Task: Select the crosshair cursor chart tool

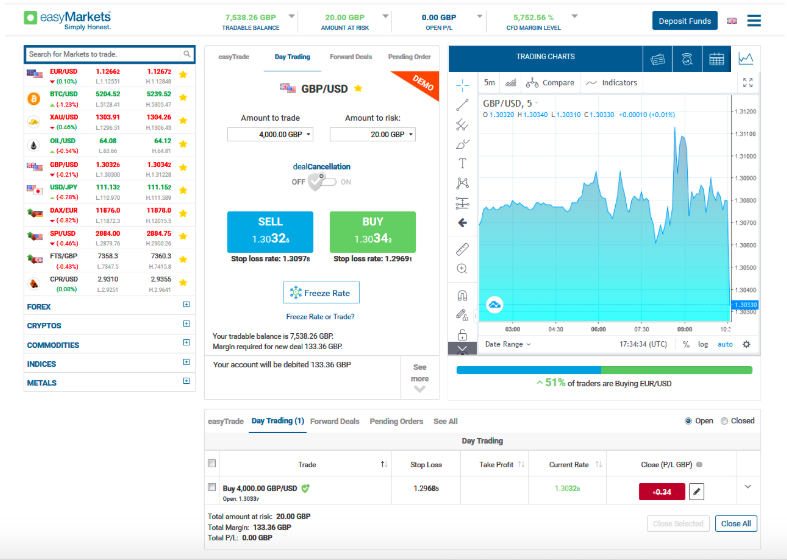Action: (462, 85)
